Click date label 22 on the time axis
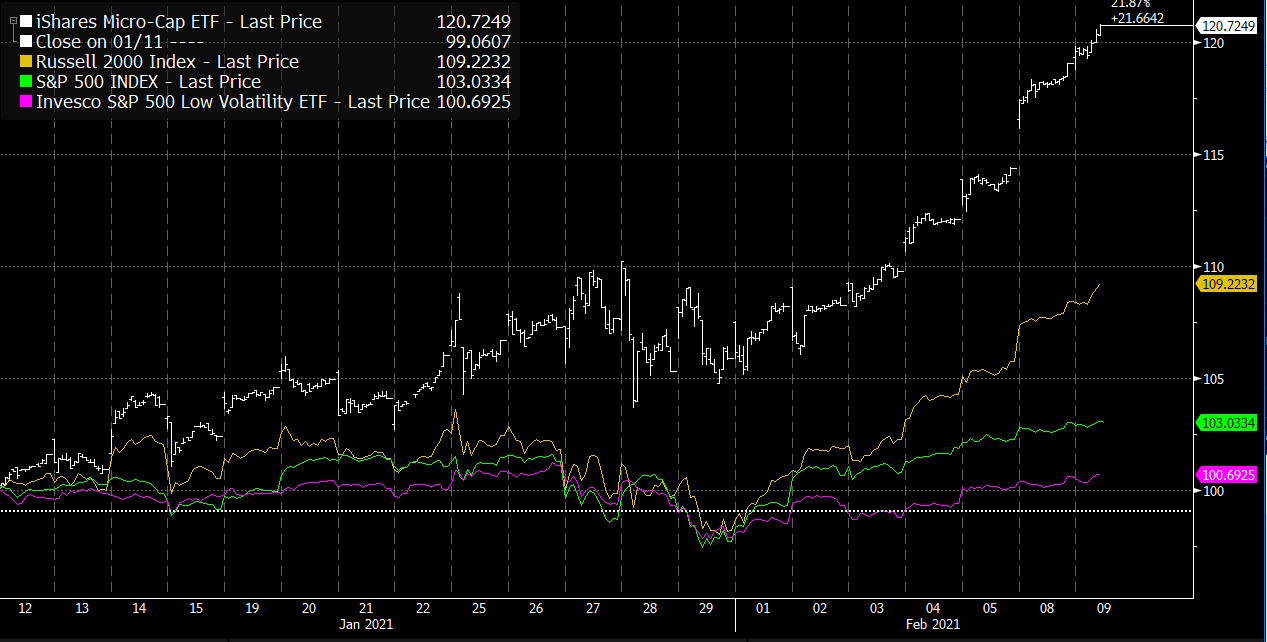 [x=422, y=607]
